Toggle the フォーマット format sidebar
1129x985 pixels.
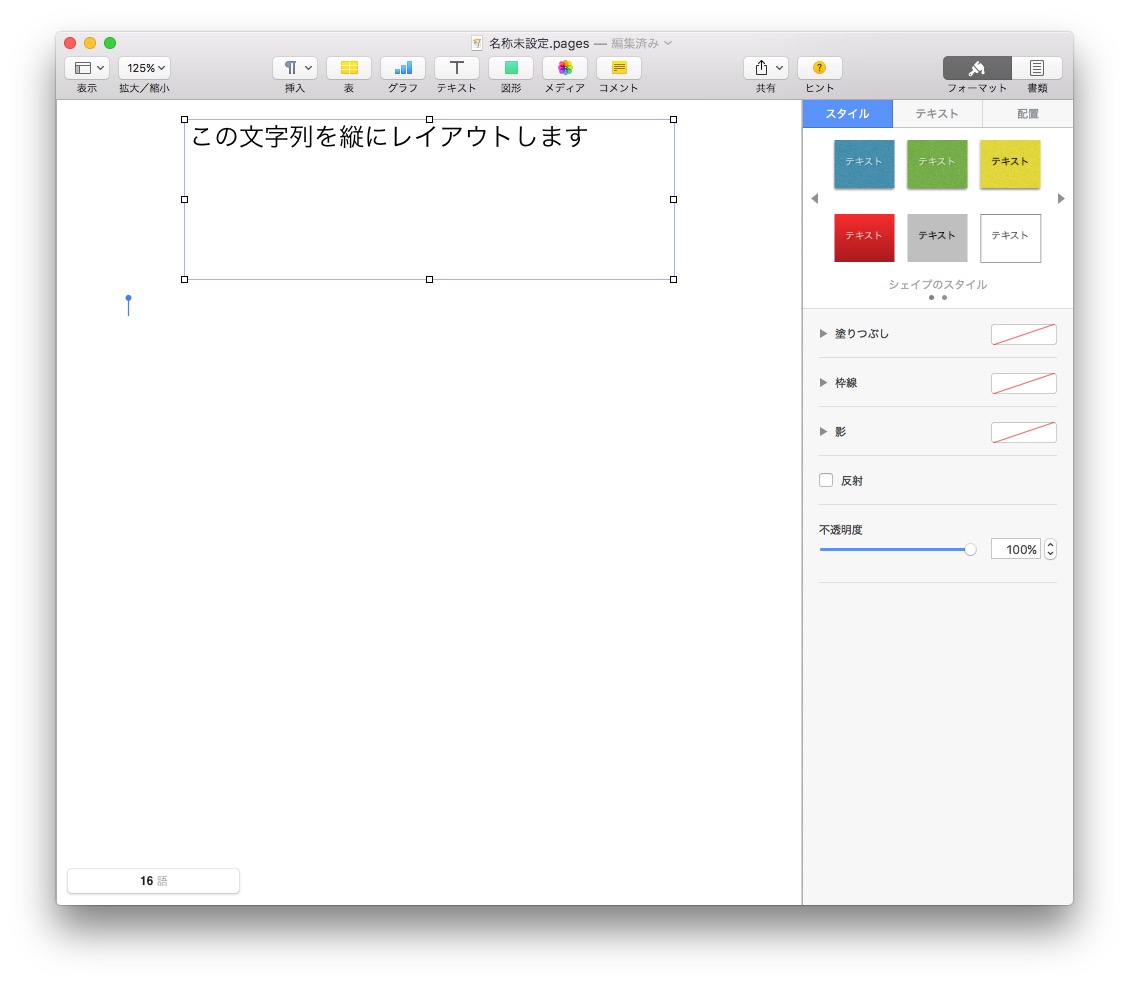pos(977,68)
